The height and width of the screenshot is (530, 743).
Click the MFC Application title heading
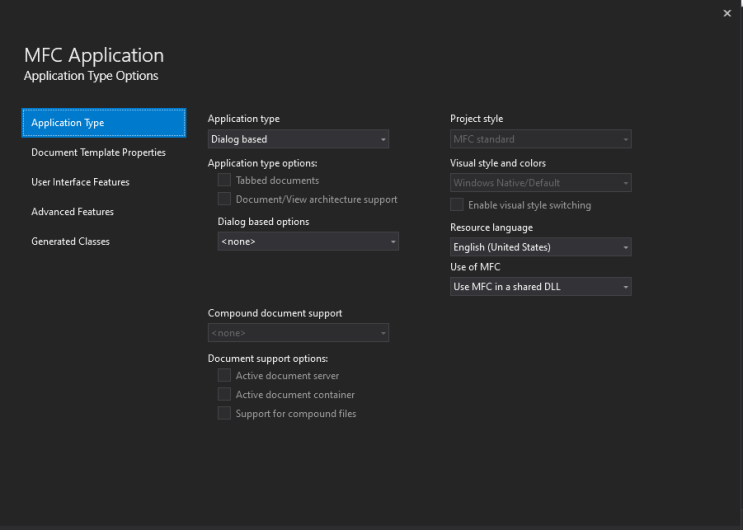tap(93, 56)
